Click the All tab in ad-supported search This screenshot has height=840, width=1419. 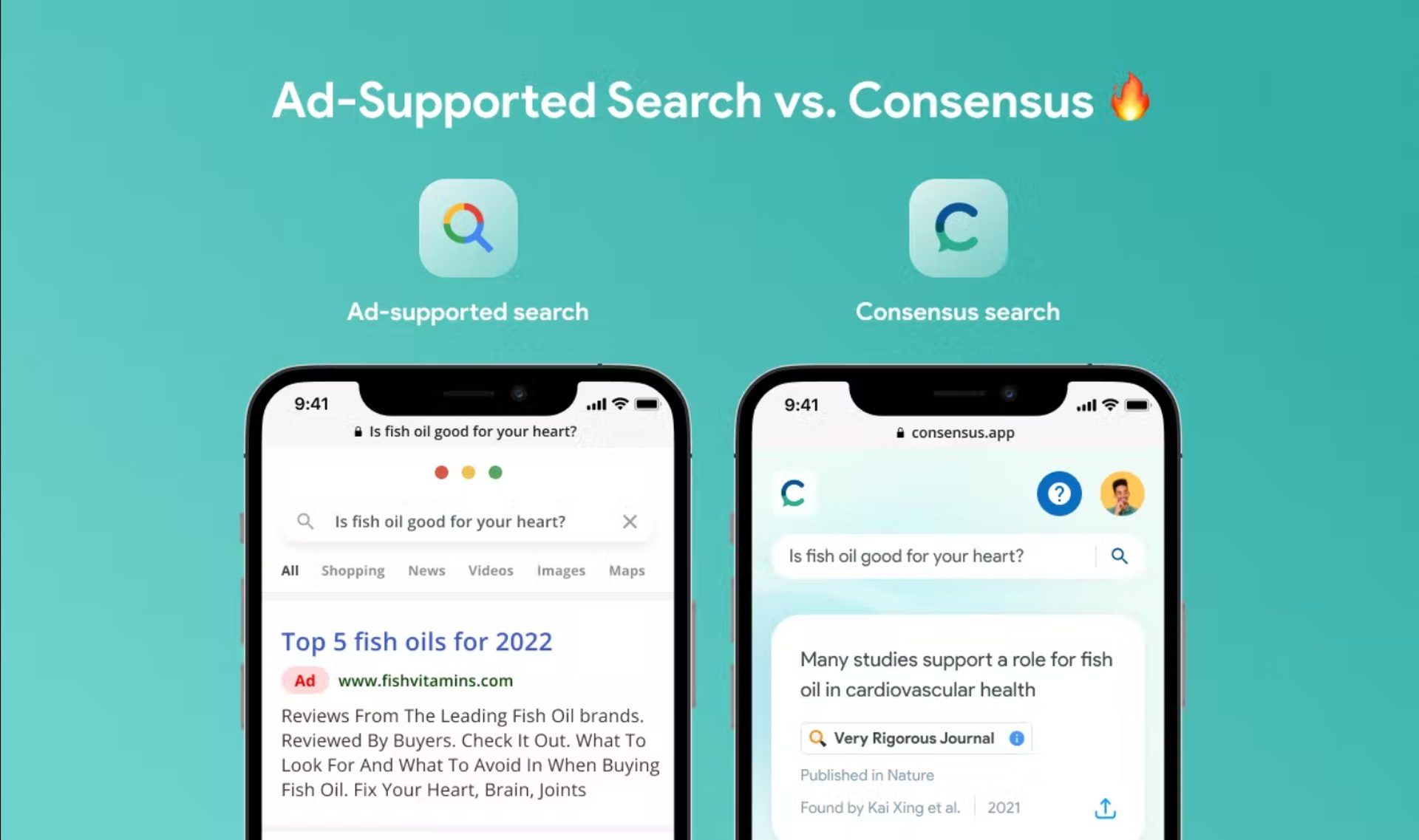290,570
